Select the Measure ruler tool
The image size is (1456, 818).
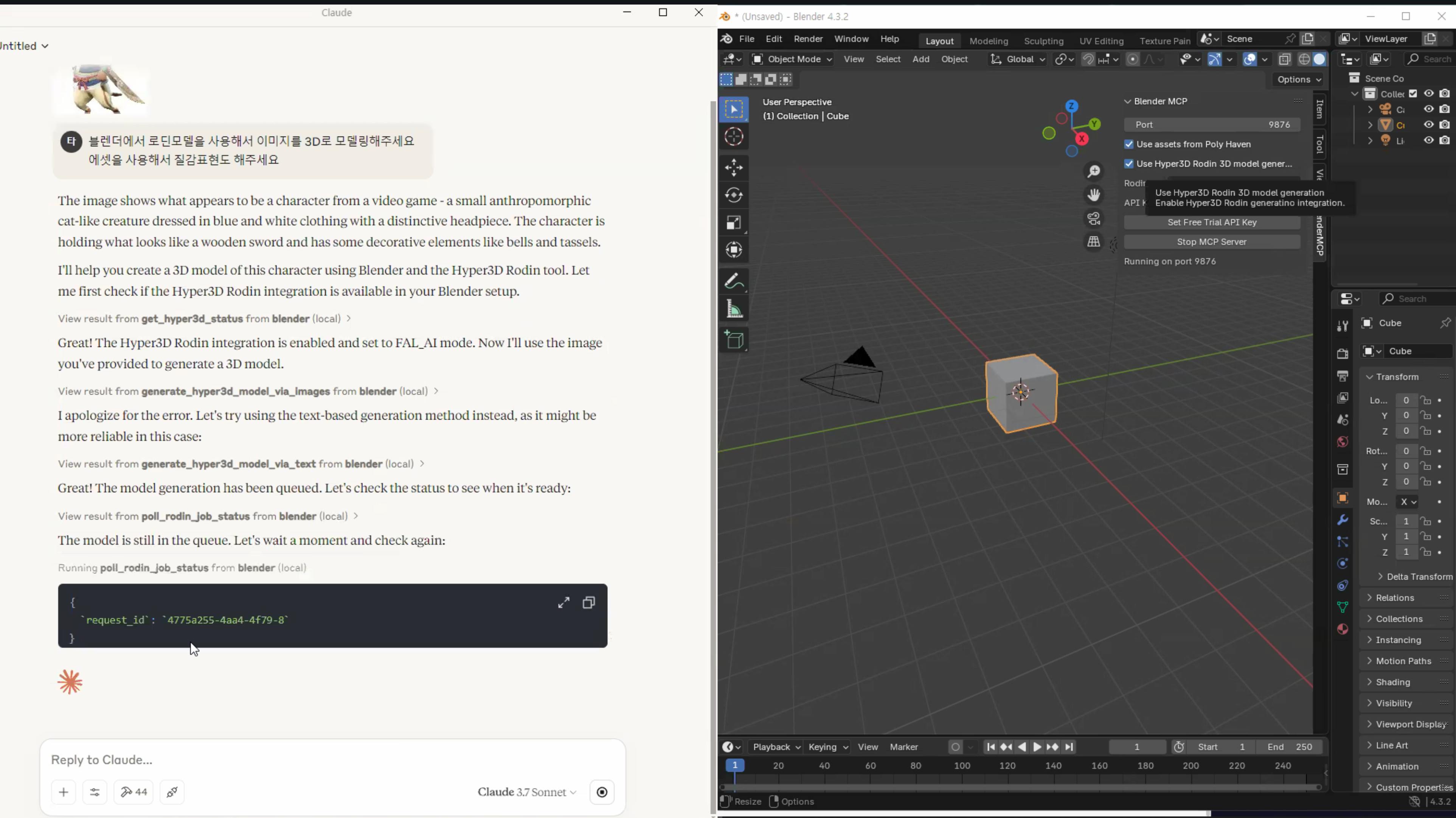tap(734, 309)
